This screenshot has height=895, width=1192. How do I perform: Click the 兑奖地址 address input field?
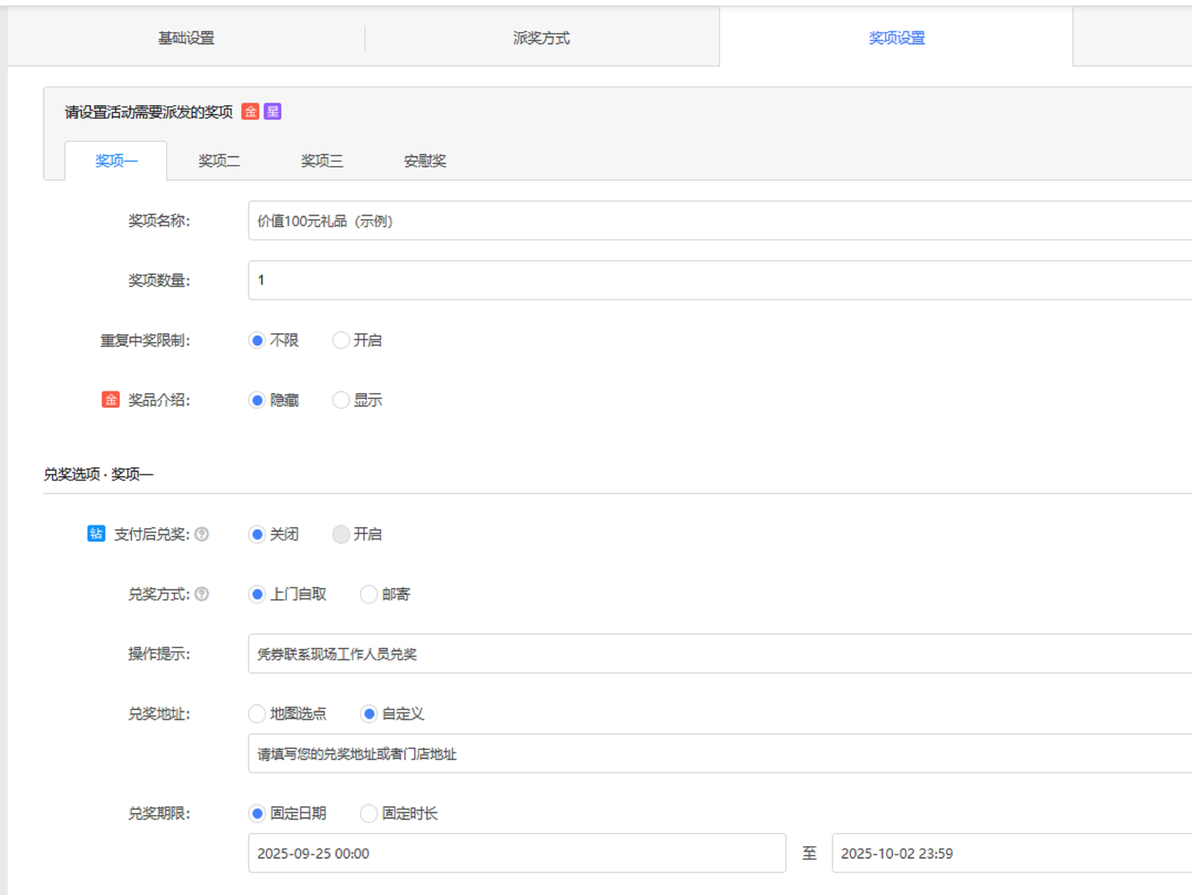pyautogui.click(x=720, y=754)
